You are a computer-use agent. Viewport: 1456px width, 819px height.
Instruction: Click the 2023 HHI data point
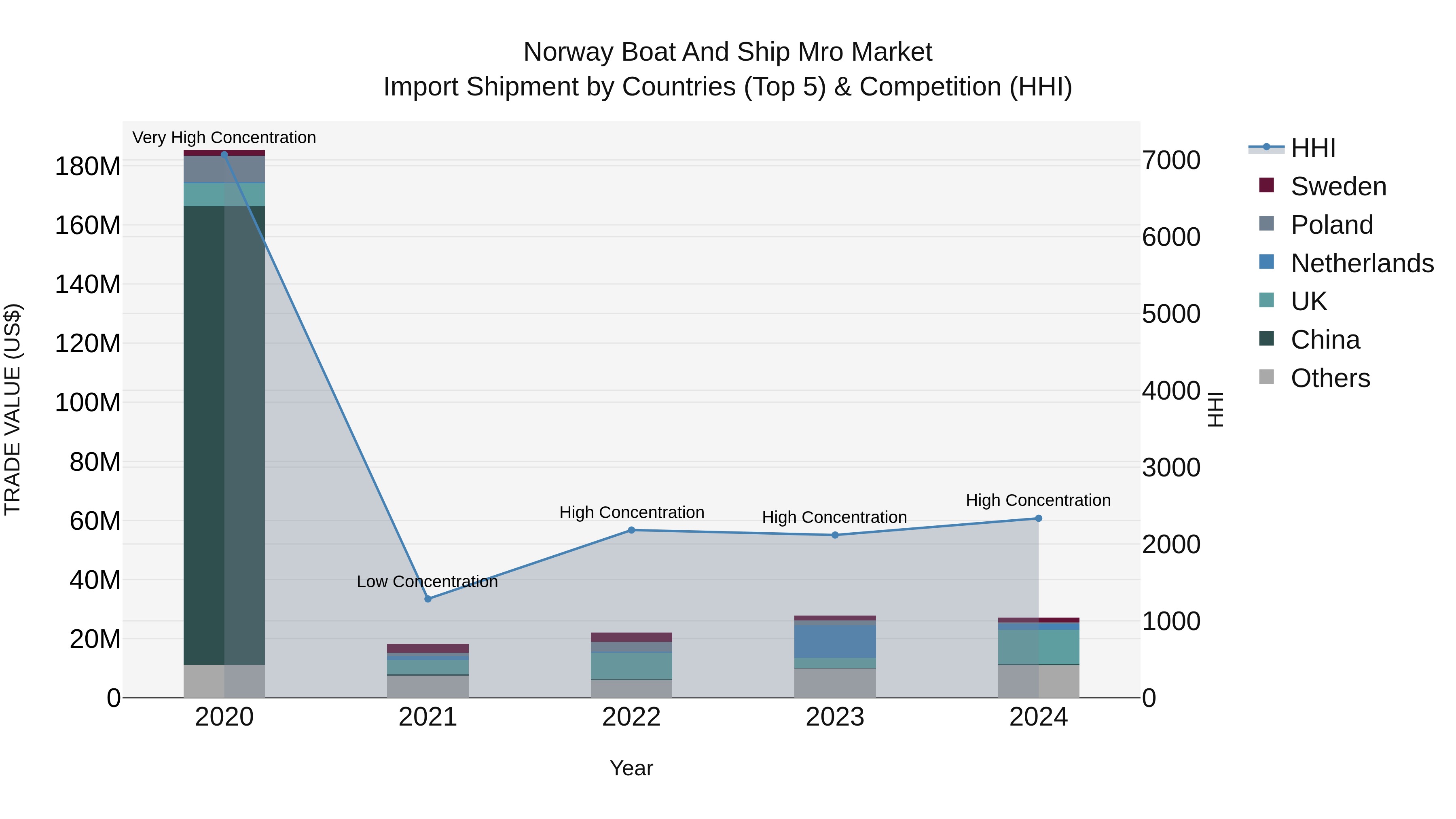[x=836, y=535]
